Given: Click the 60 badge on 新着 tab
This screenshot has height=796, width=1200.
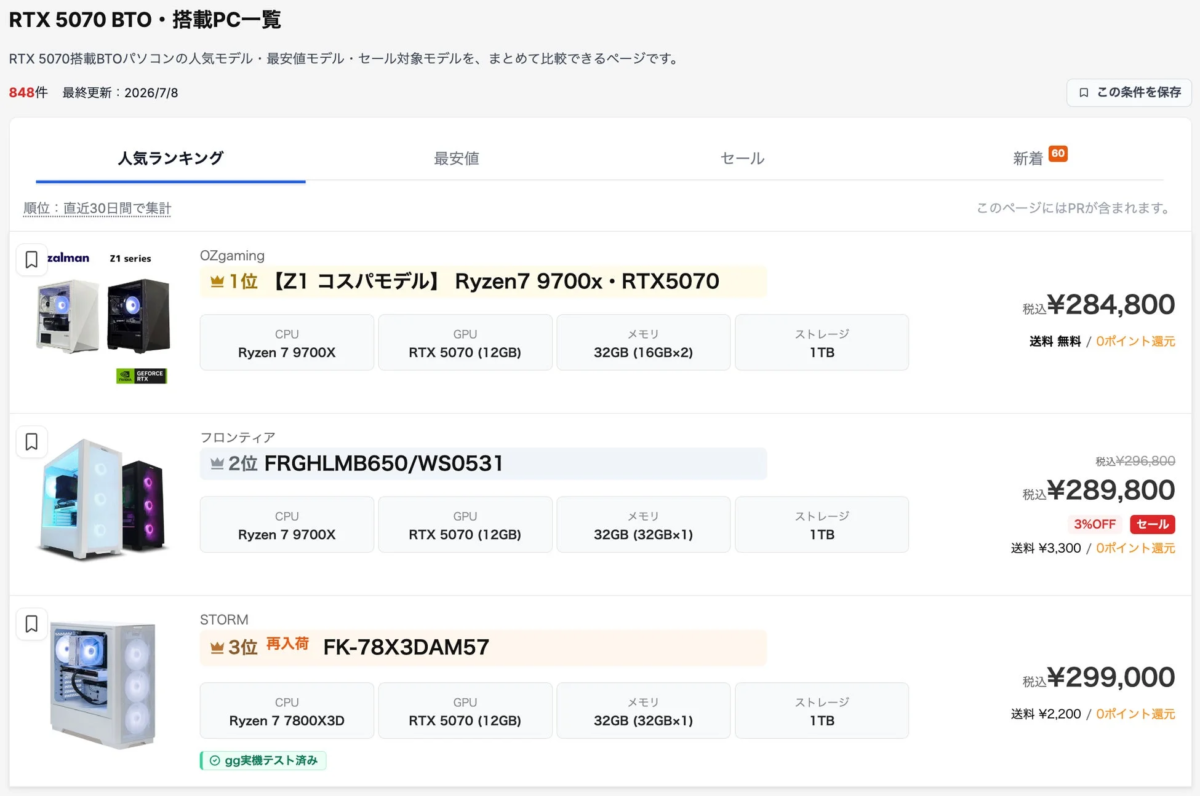Looking at the screenshot, I should tap(1058, 154).
